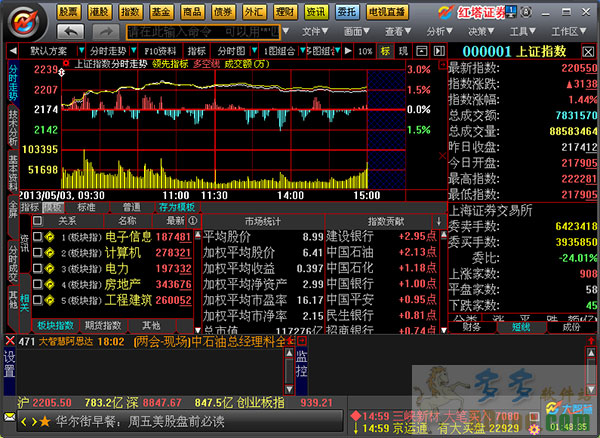
Task: Open the 决策 dropdown menu
Action: point(481,31)
